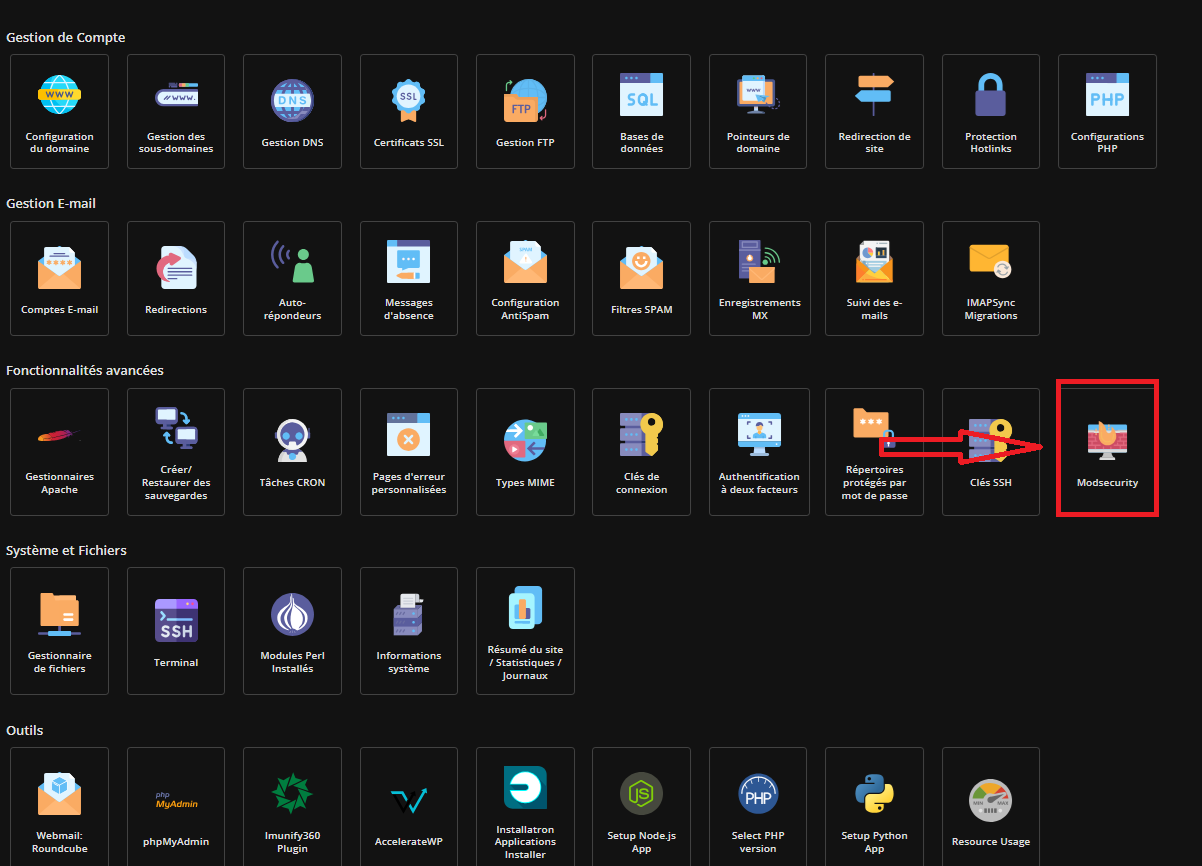Screen dimensions: 1202x866
Task: Launch the Gestion DNS tool
Action: [292, 111]
